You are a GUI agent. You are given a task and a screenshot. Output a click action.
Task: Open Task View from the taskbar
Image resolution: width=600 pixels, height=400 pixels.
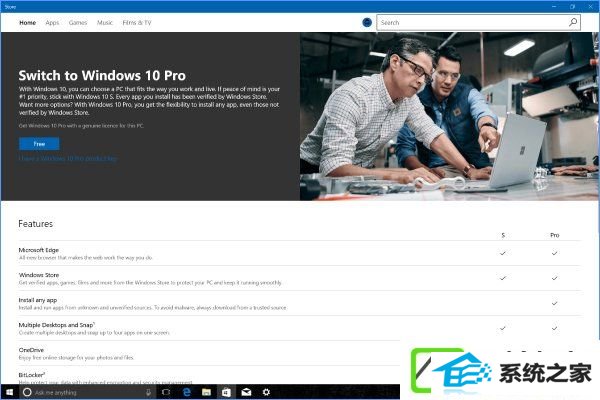(166, 392)
